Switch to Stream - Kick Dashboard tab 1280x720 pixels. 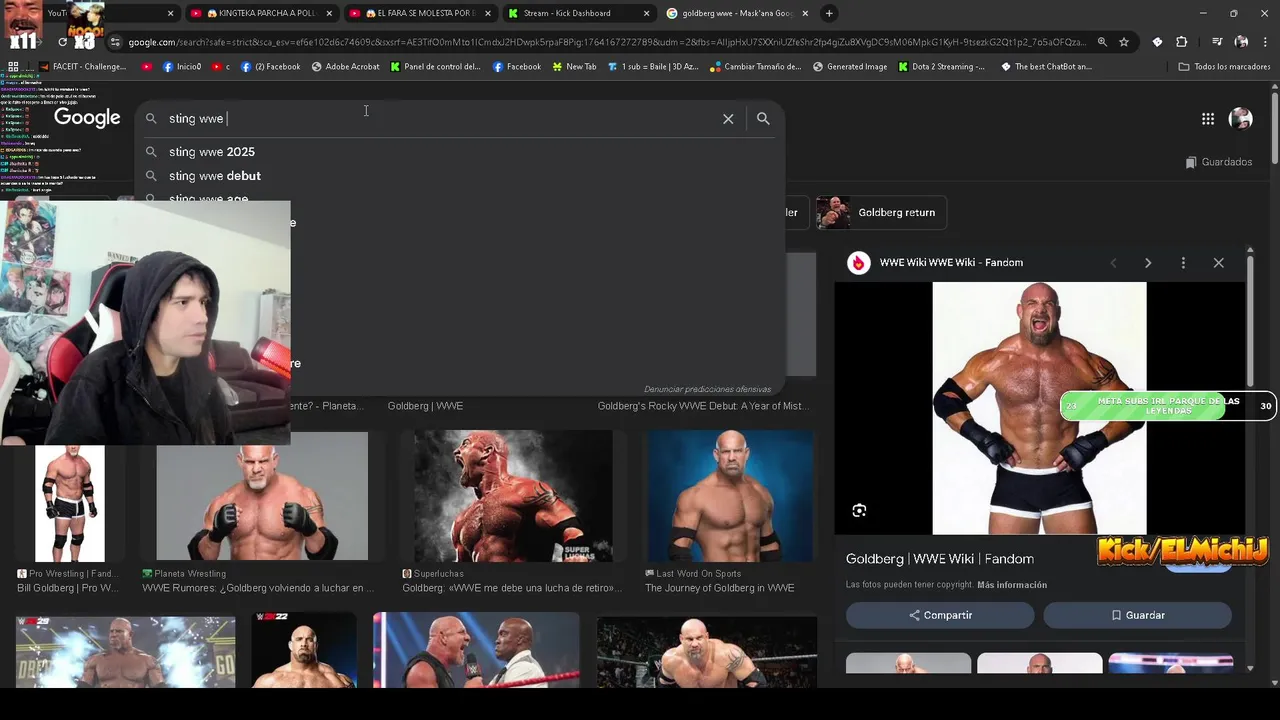577,13
